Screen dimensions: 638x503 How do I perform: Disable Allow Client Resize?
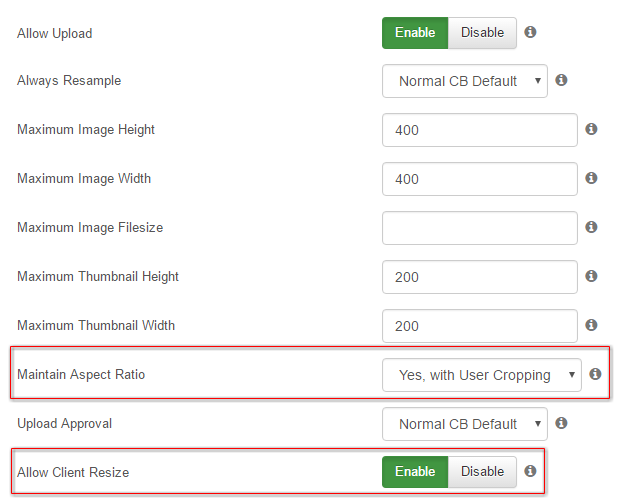pyautogui.click(x=482, y=472)
